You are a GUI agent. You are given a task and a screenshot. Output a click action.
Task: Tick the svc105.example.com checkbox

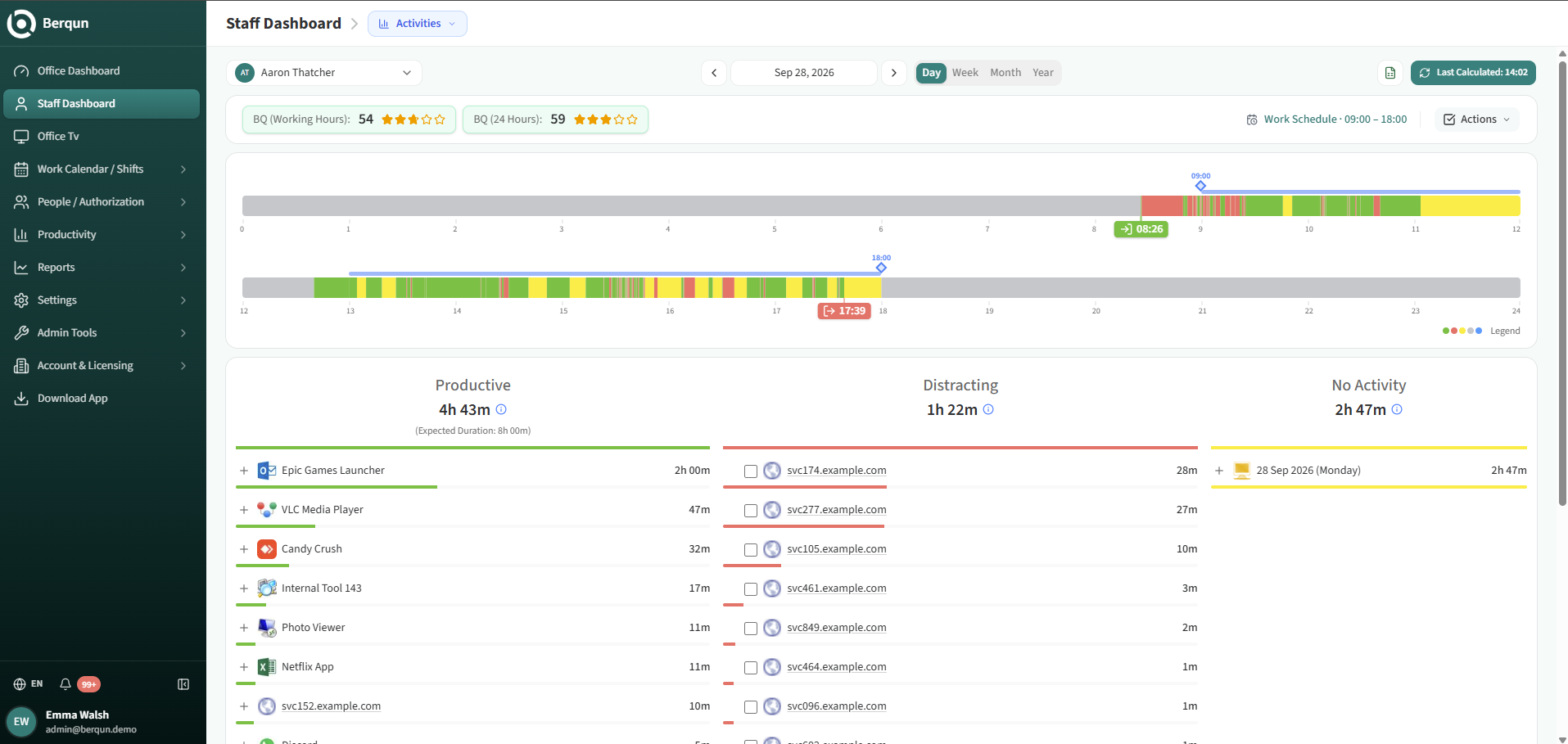tap(751, 550)
